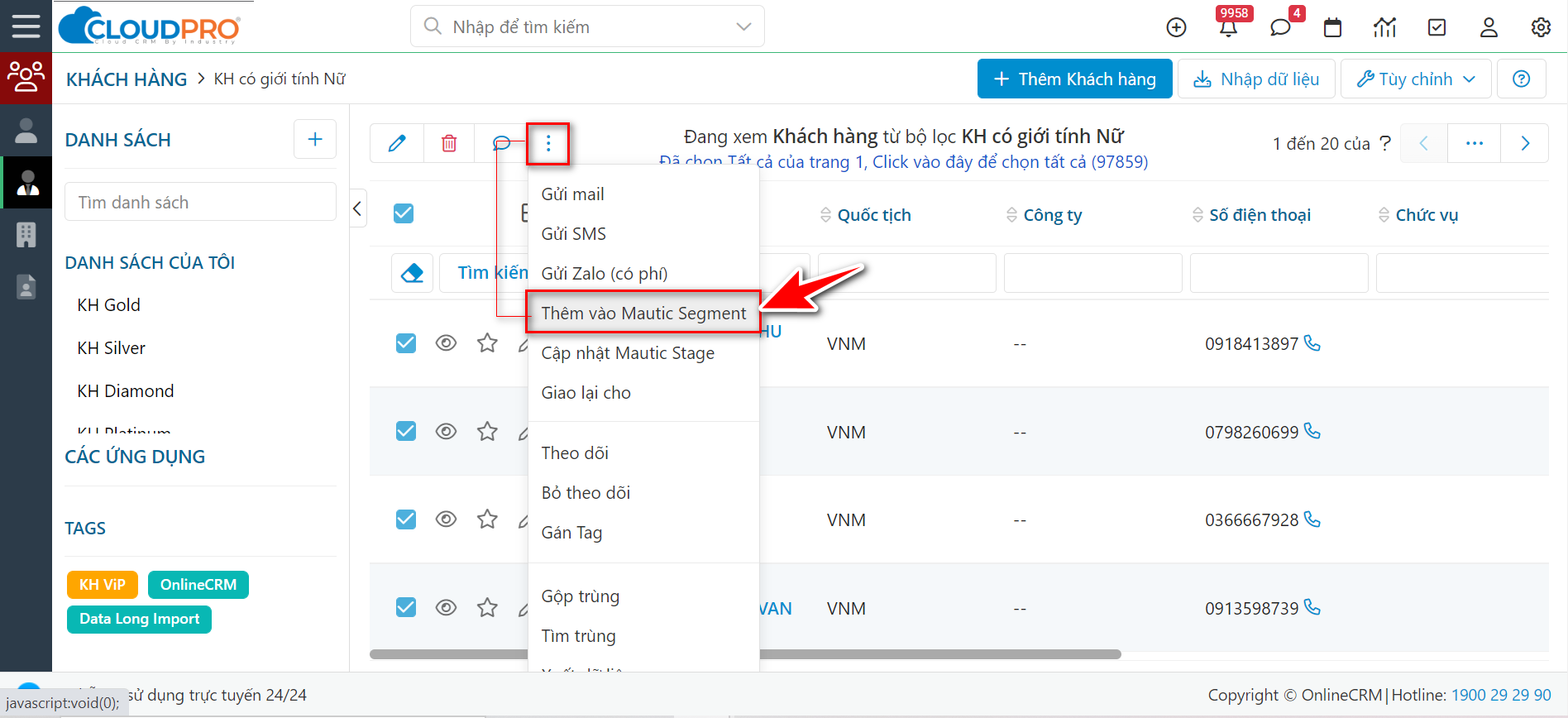1568x718 pixels.
Task: Open the calendar icon
Action: coord(1332,27)
